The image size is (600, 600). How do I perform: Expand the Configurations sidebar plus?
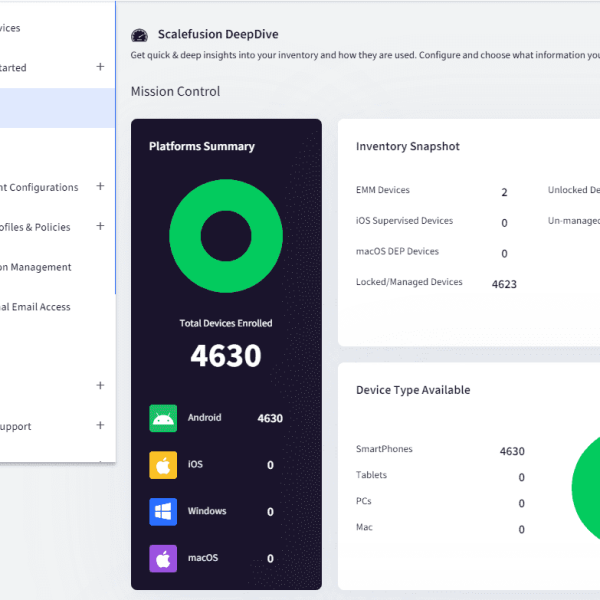tap(100, 186)
